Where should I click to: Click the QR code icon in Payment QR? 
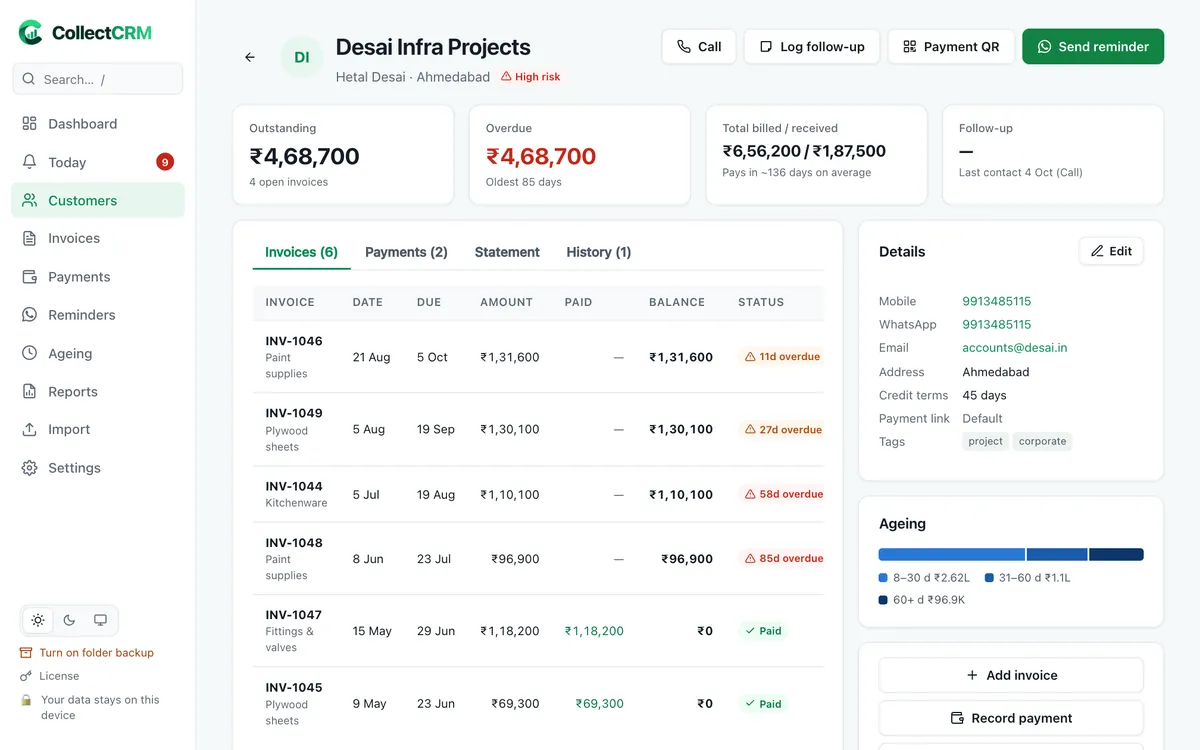[x=910, y=47]
